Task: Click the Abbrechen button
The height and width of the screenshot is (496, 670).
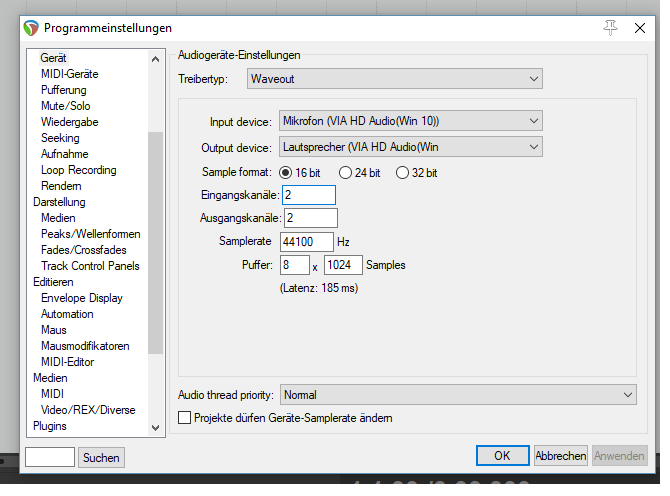Action: (x=561, y=456)
